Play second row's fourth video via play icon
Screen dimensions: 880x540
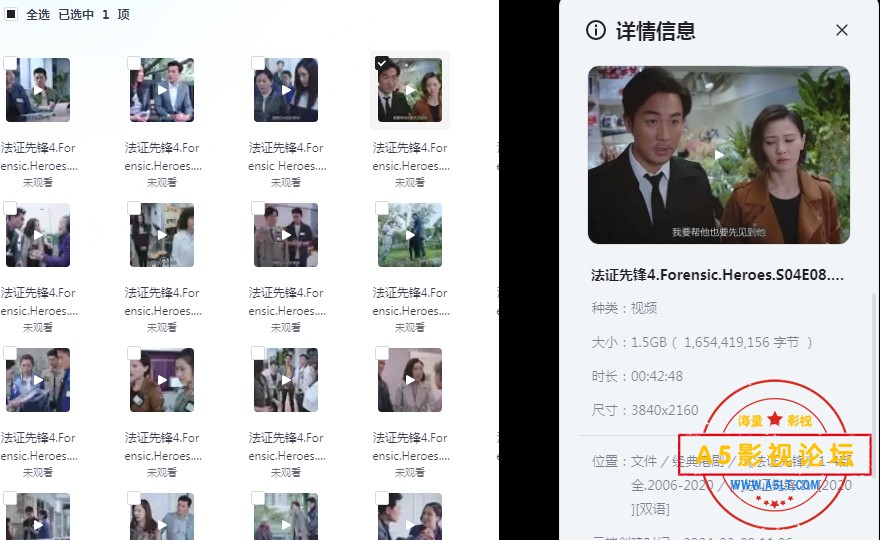click(410, 235)
